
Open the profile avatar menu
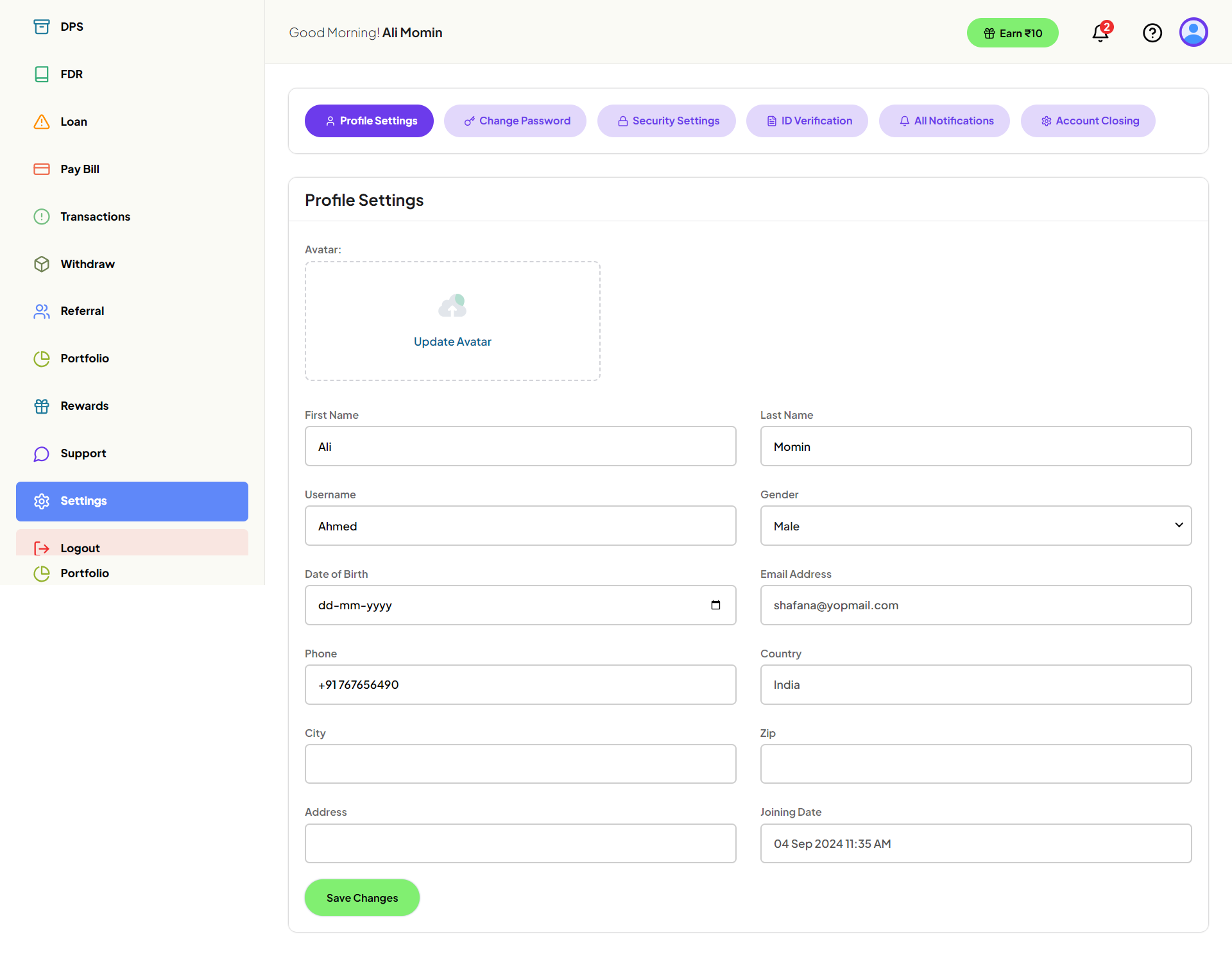coord(1193,32)
